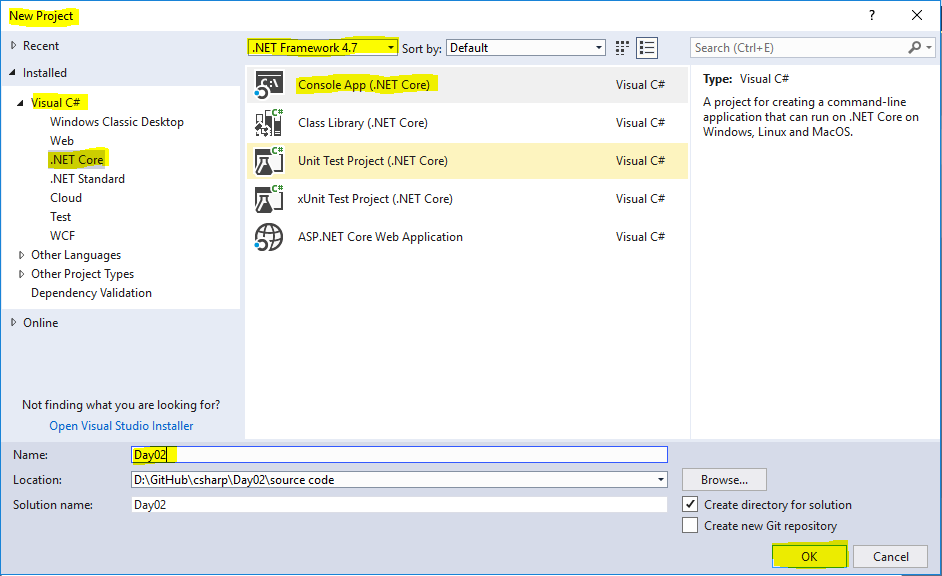Switch to small icons view

[x=622, y=48]
